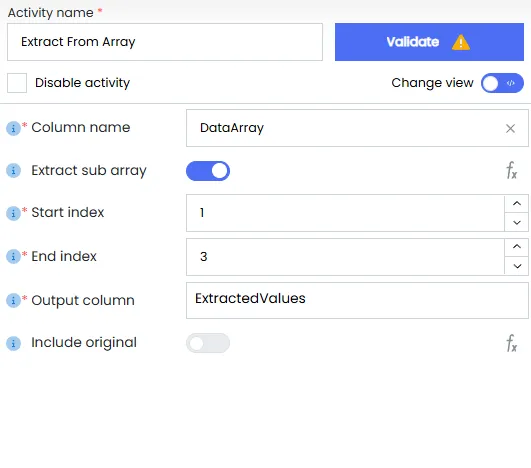Open fx expression for Include original

tap(511, 343)
